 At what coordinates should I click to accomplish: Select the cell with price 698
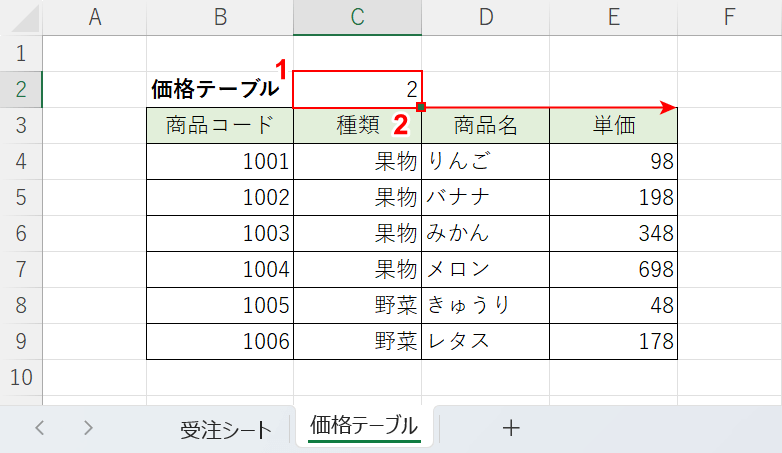[x=613, y=269]
